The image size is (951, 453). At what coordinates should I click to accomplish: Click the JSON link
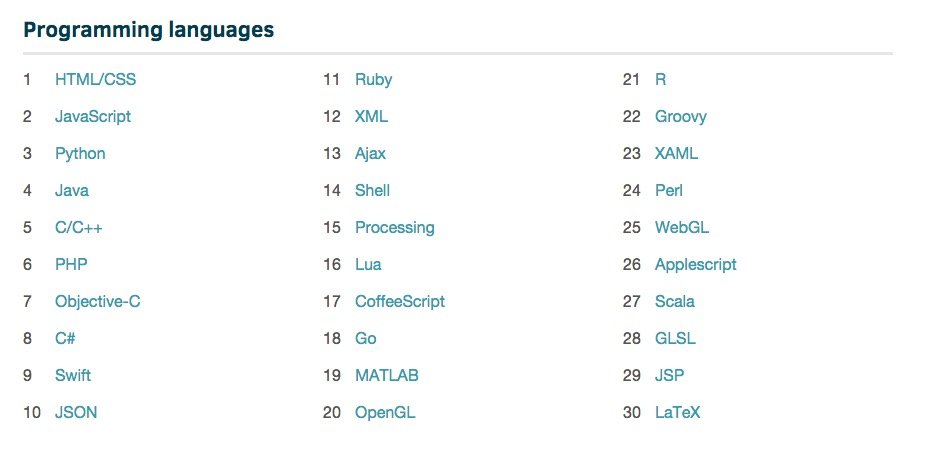click(76, 412)
